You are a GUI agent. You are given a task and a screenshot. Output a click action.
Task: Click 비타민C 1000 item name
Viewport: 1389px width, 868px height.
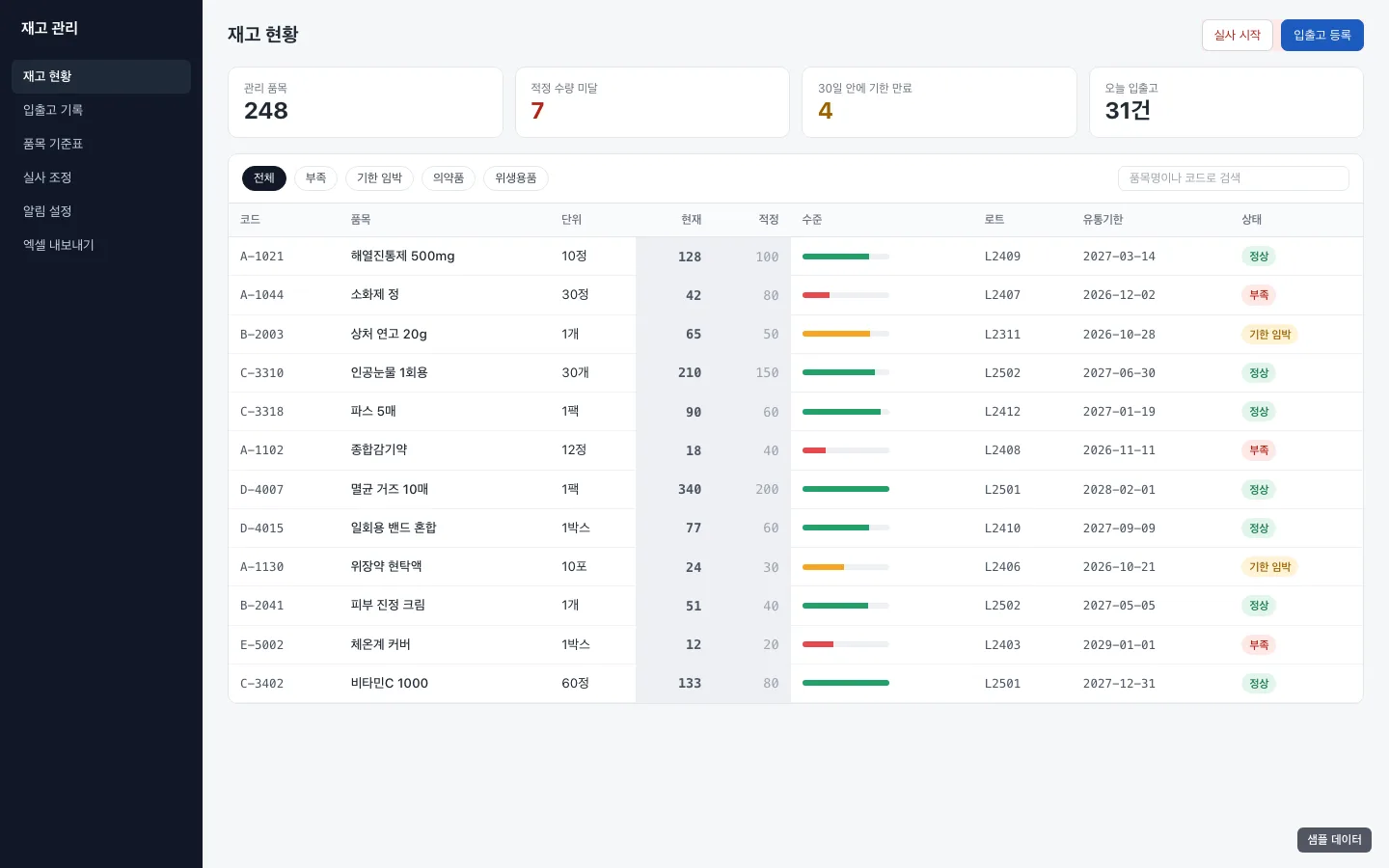pos(389,684)
